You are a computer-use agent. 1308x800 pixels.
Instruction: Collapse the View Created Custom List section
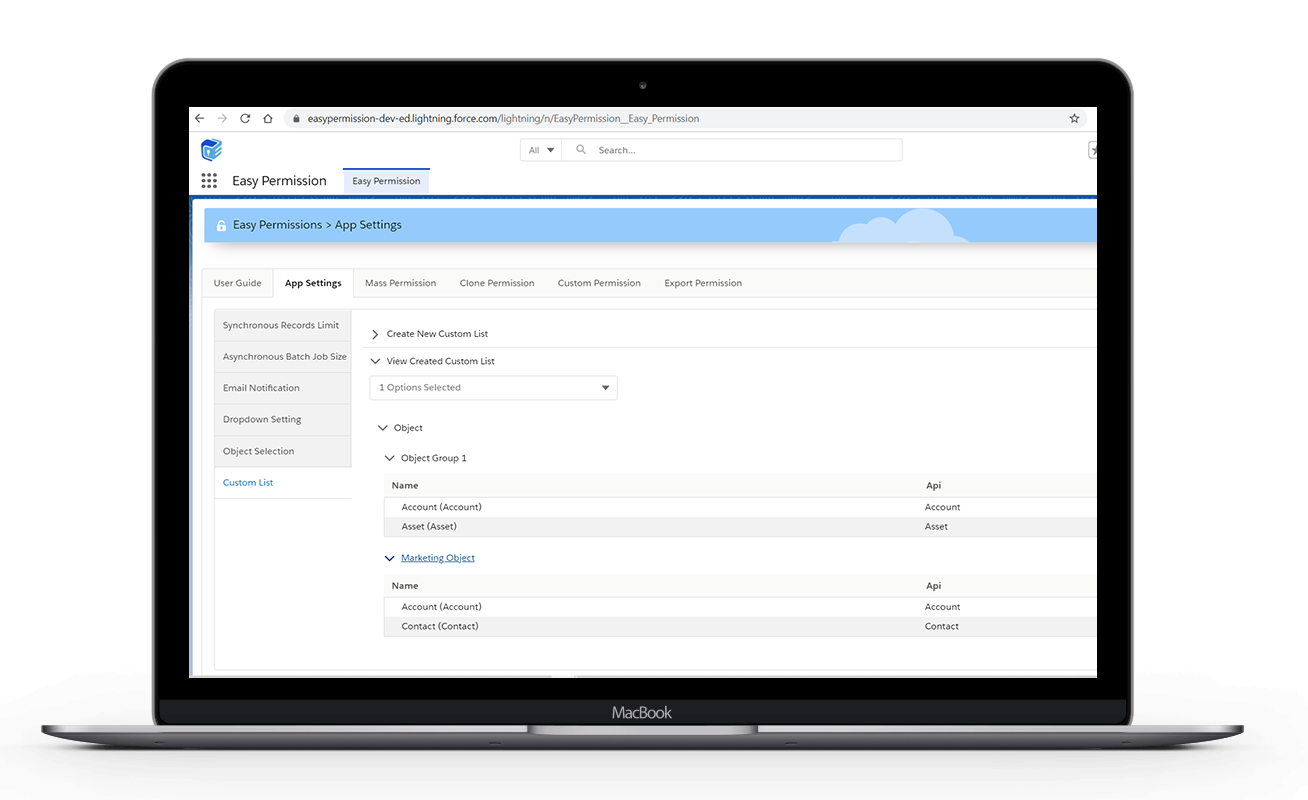[375, 361]
